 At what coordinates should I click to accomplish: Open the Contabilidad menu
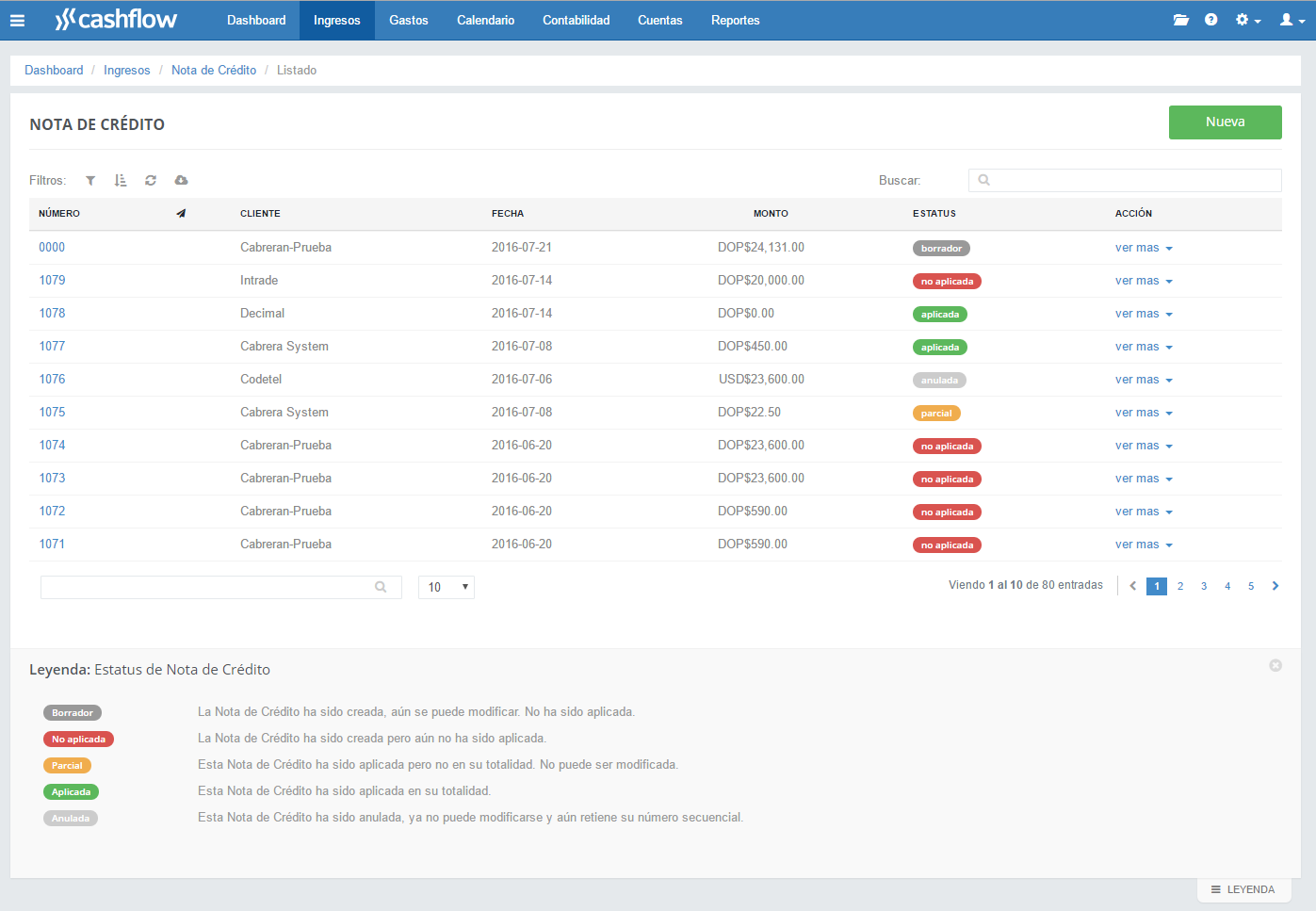[576, 20]
